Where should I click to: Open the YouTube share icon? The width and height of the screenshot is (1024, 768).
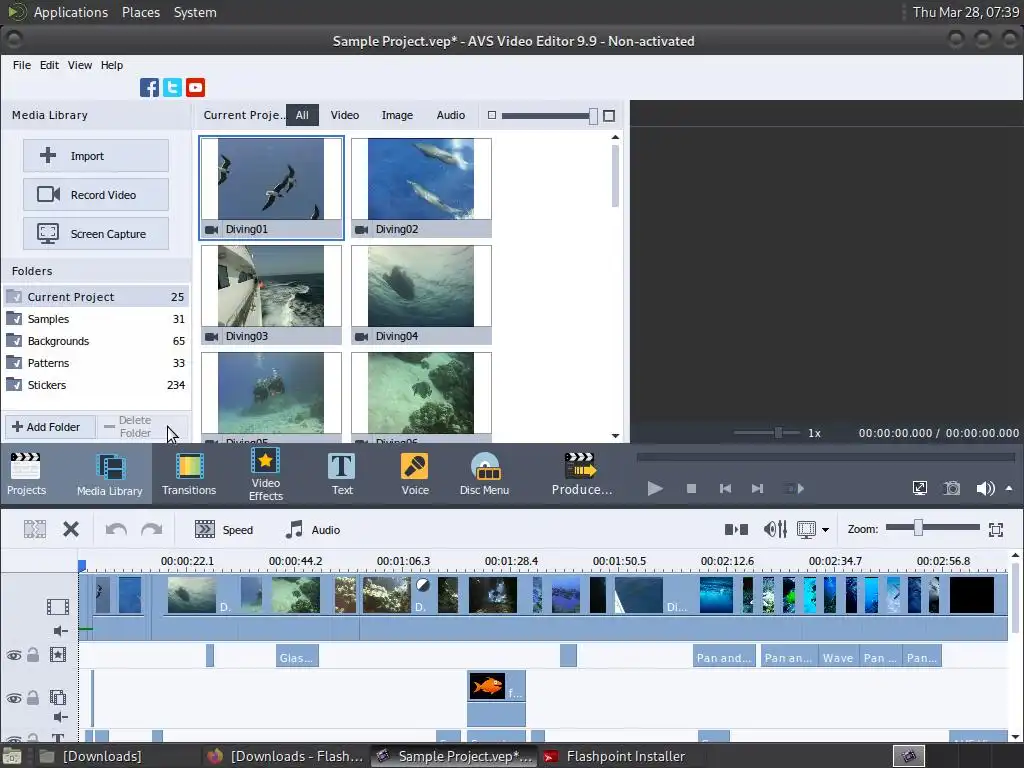click(x=195, y=88)
